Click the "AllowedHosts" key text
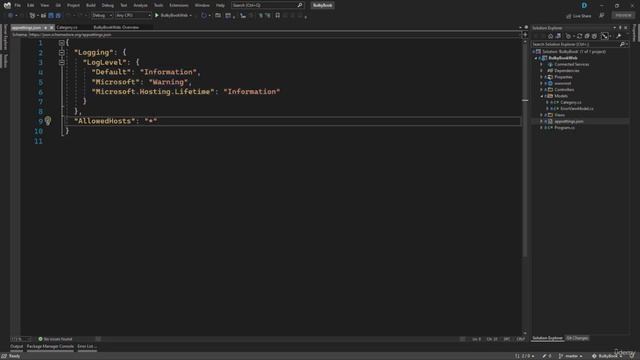Viewport: 640px width, 360px height. click(104, 121)
